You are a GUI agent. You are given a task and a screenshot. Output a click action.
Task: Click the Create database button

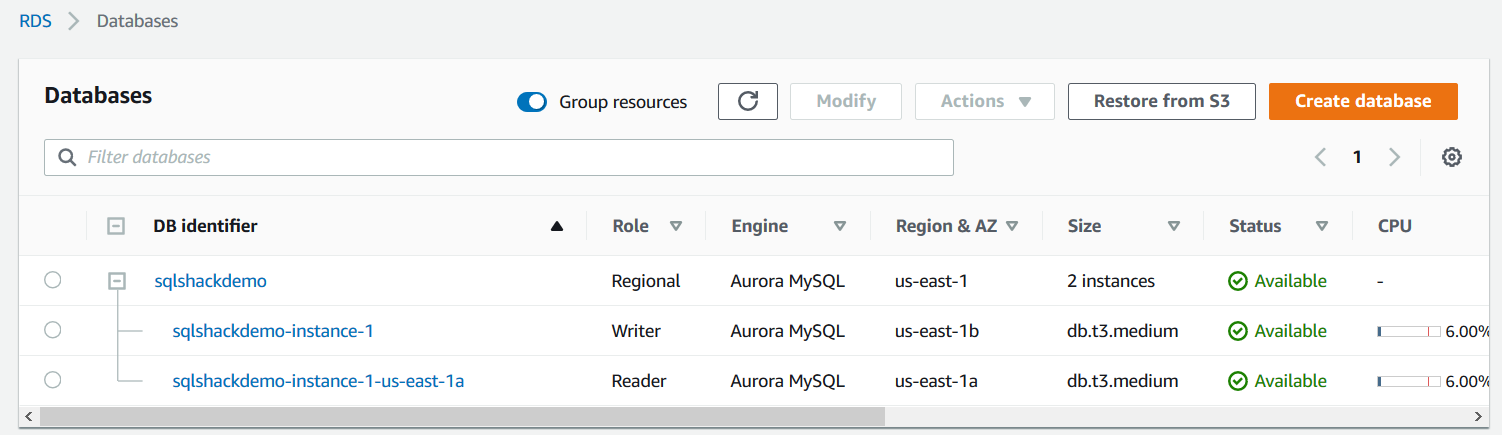[1362, 101]
